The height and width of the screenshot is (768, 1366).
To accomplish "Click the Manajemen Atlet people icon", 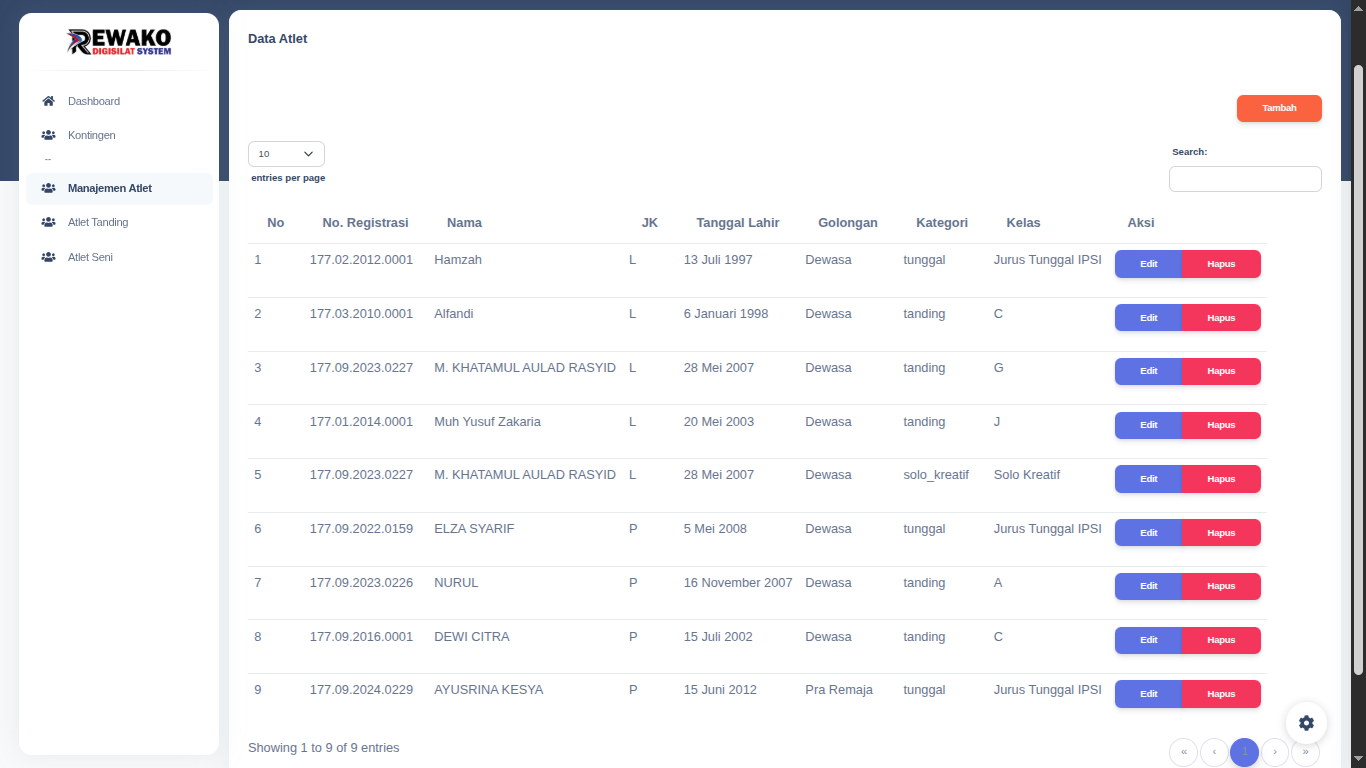I will [x=48, y=188].
